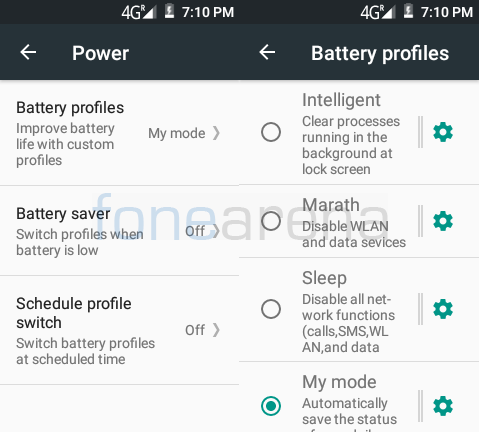Screen dimensions: 481x432
Task: Tap the 7:10 PM clock in left status bar
Action: [208, 12]
